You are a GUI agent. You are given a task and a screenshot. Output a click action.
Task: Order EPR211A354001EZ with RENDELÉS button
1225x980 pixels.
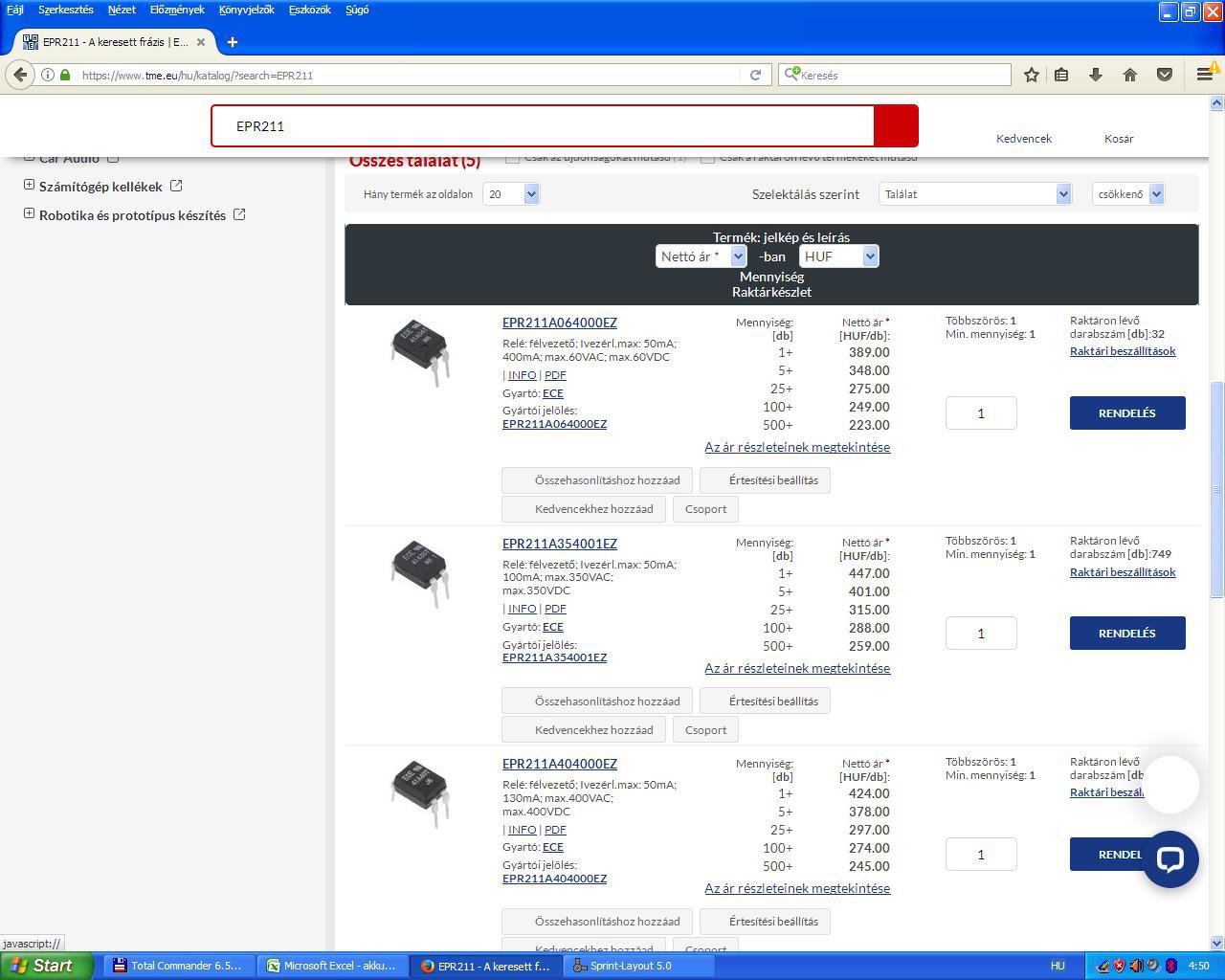tap(1127, 634)
